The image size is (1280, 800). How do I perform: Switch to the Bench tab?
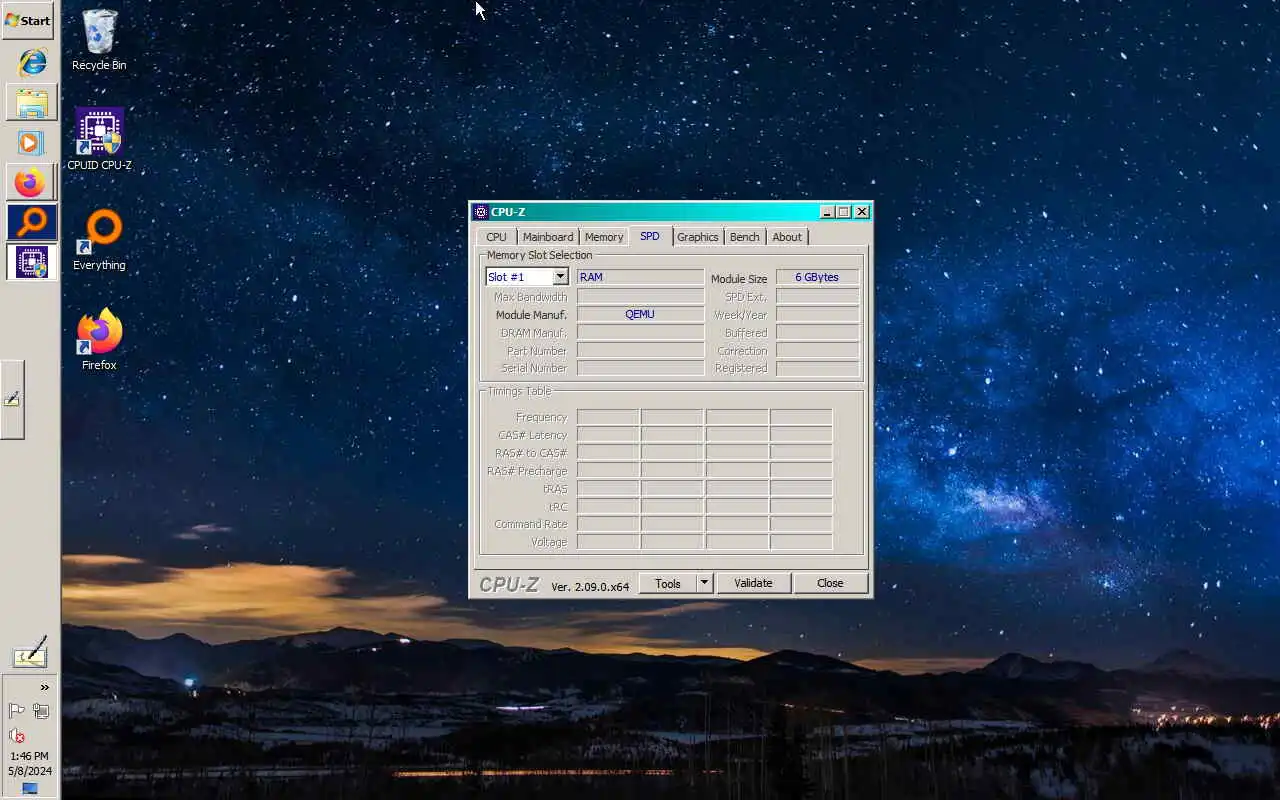pyautogui.click(x=744, y=237)
